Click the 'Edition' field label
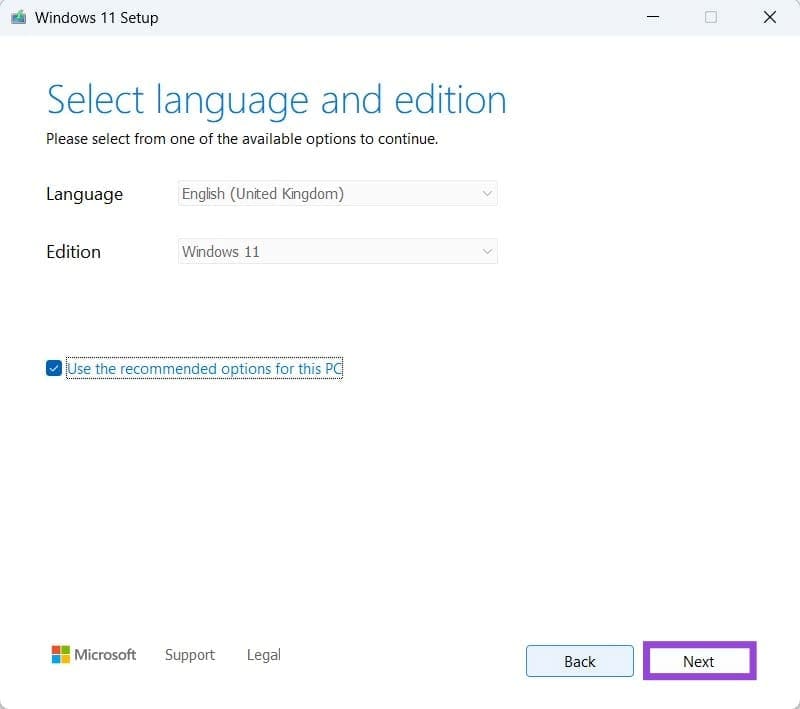This screenshot has width=800, height=709. point(73,252)
